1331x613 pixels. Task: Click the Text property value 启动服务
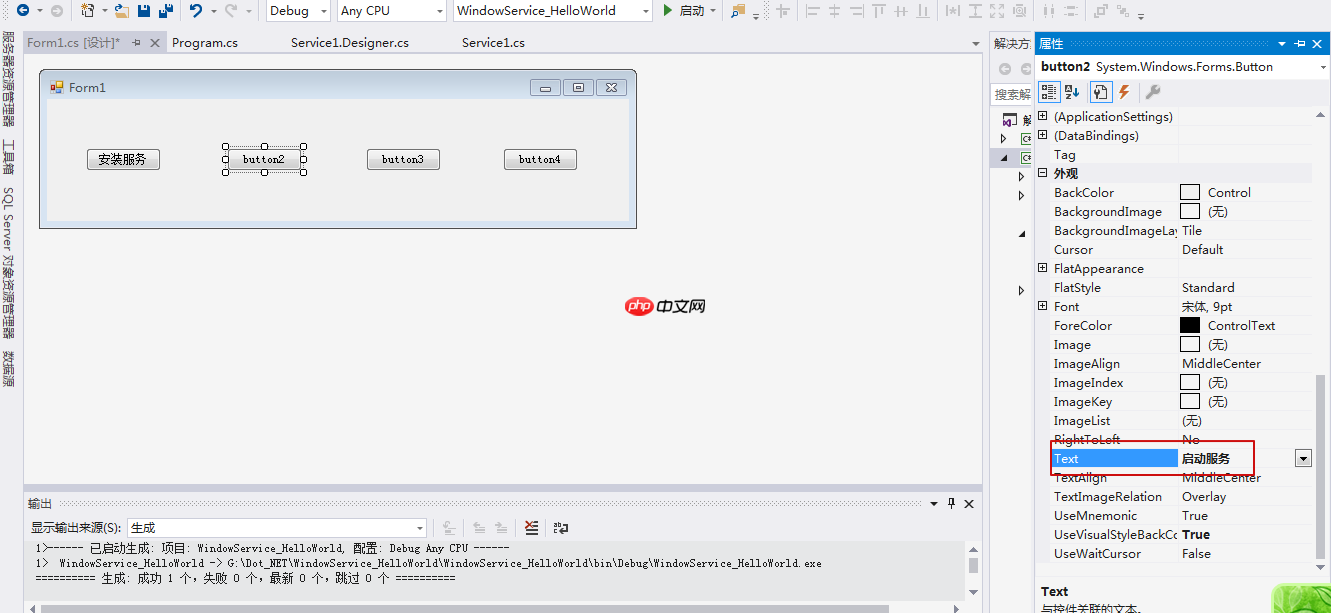point(1206,459)
